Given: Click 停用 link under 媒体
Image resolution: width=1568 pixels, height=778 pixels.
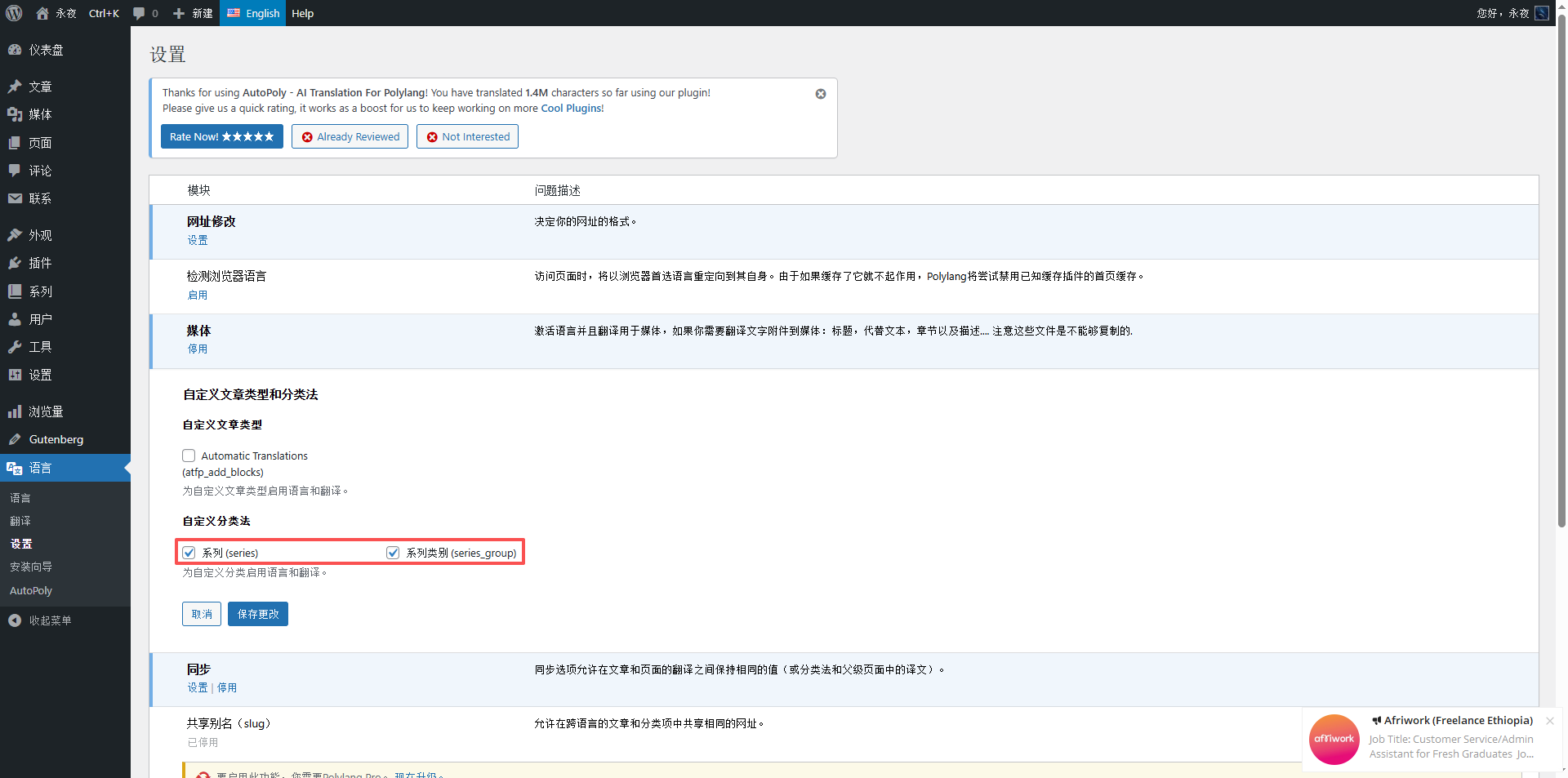Looking at the screenshot, I should click(198, 349).
